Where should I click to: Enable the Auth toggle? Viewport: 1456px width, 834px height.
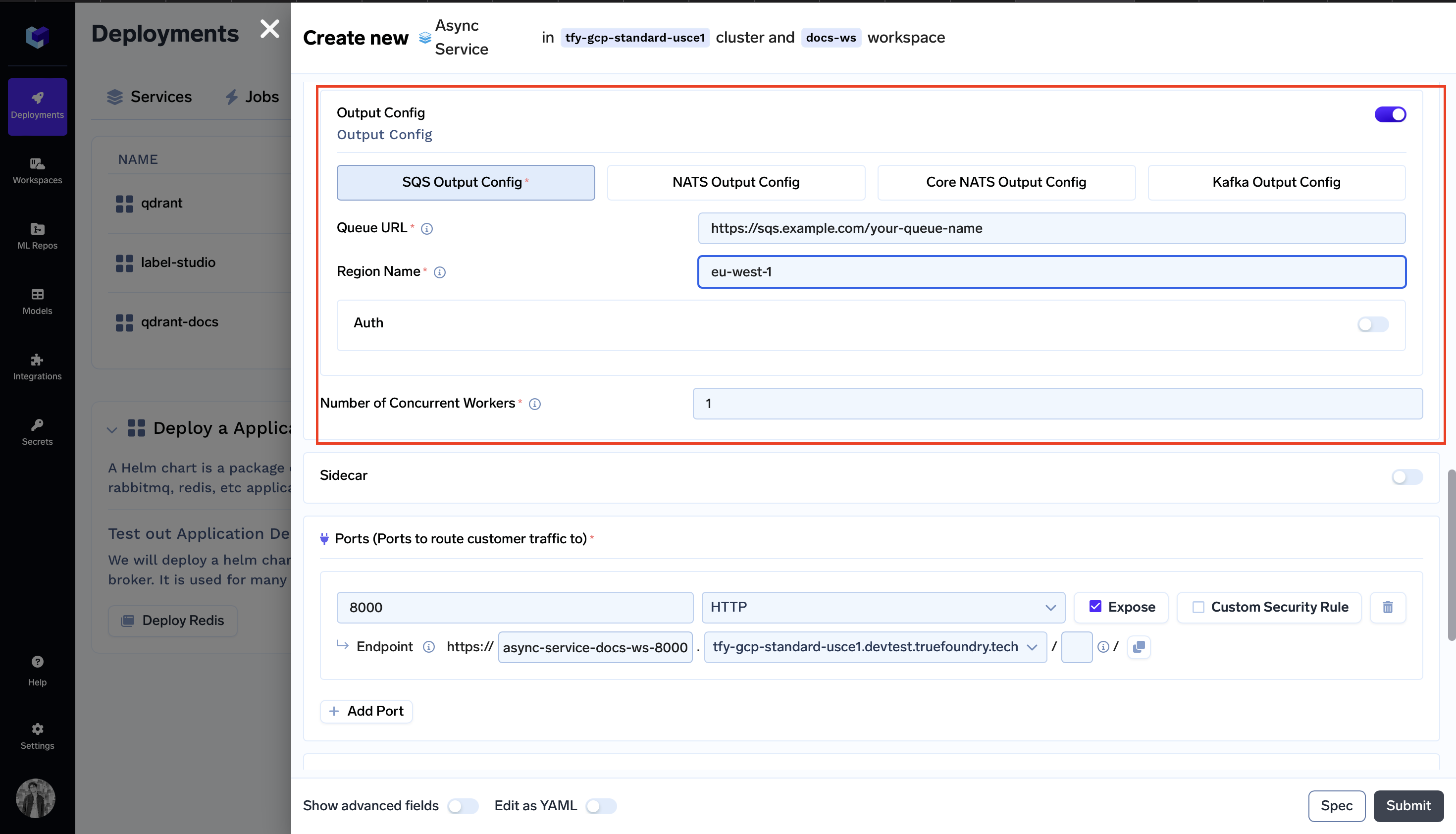pos(1373,324)
